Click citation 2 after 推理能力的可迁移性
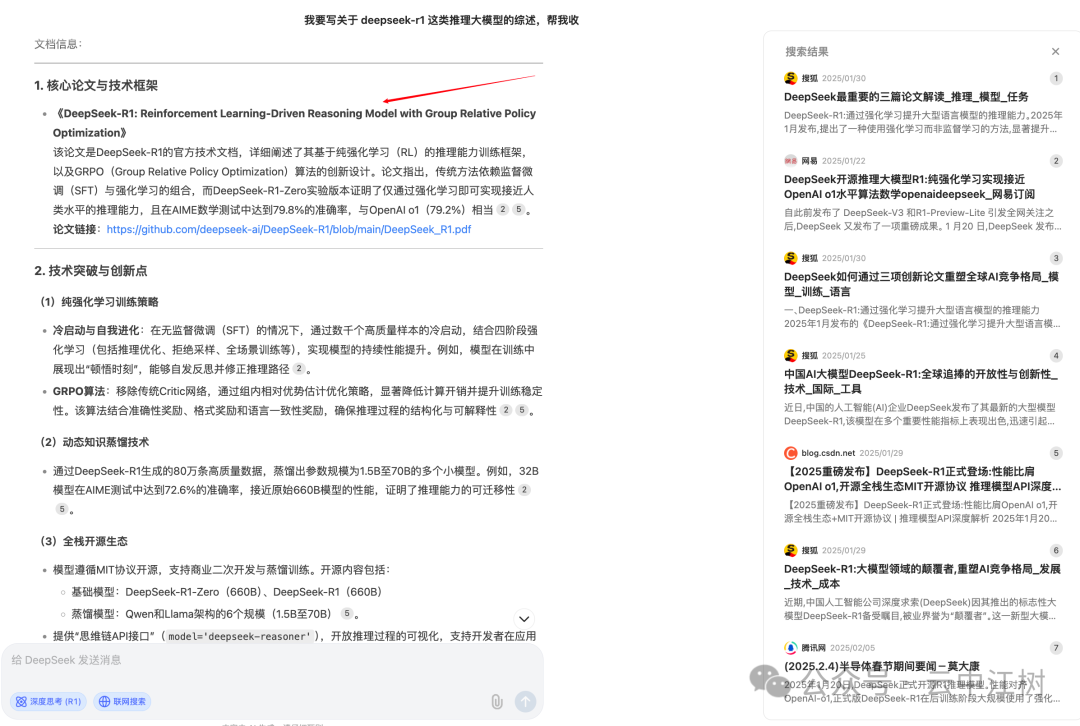Viewport: 1080px width, 726px height. [524, 490]
